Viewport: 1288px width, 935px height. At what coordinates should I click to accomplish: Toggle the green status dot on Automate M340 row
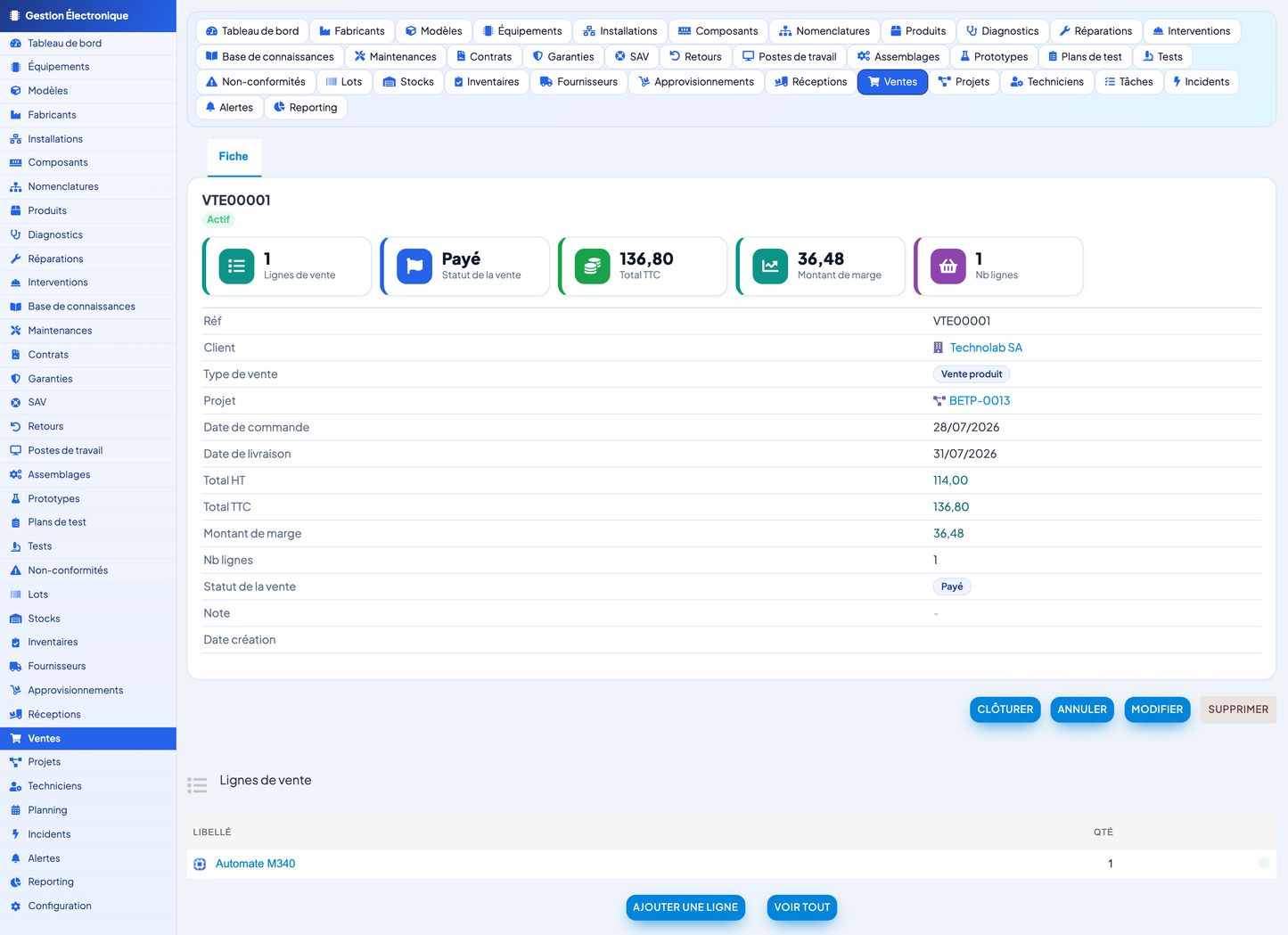(1264, 863)
